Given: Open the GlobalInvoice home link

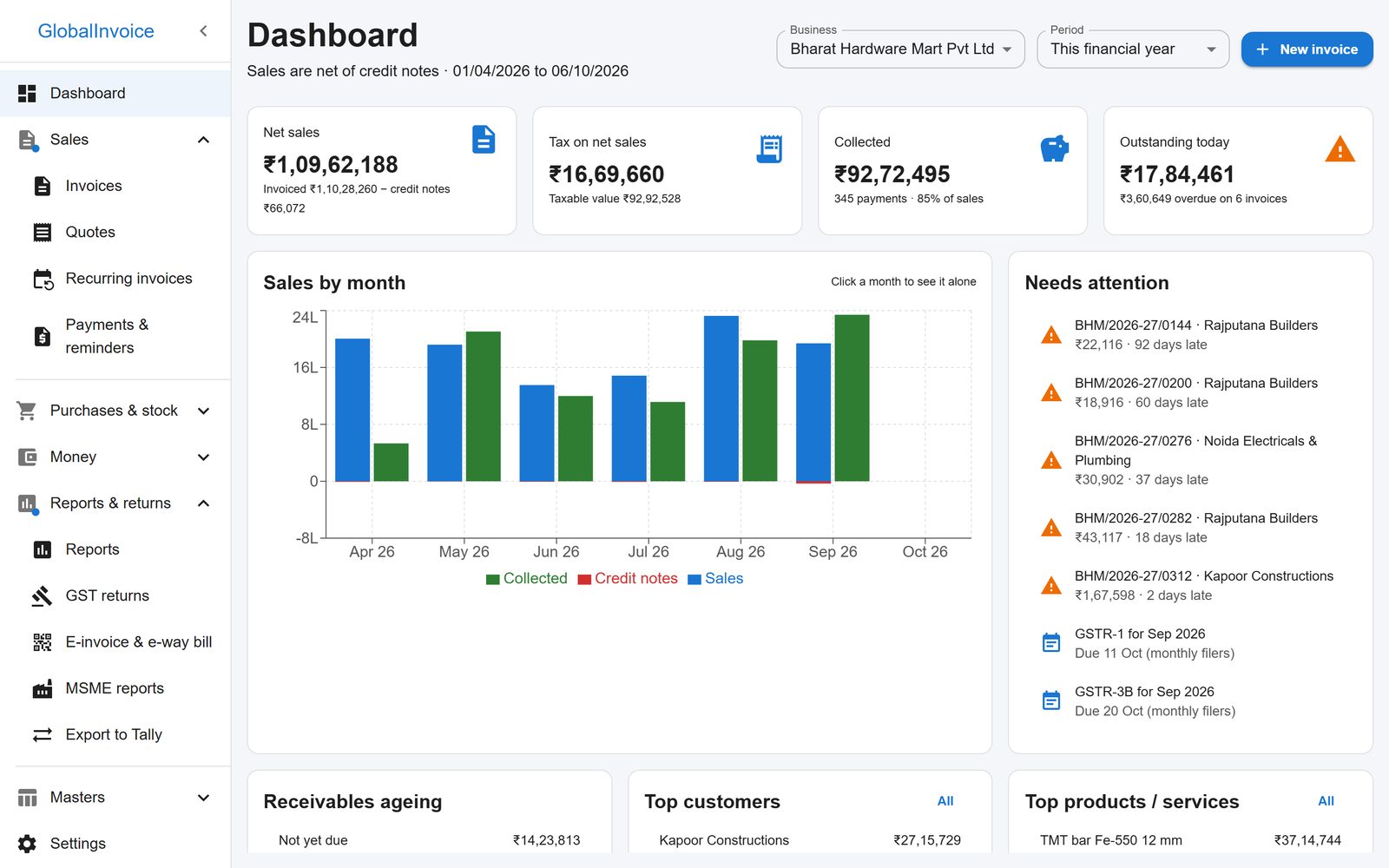Looking at the screenshot, I should (x=95, y=31).
